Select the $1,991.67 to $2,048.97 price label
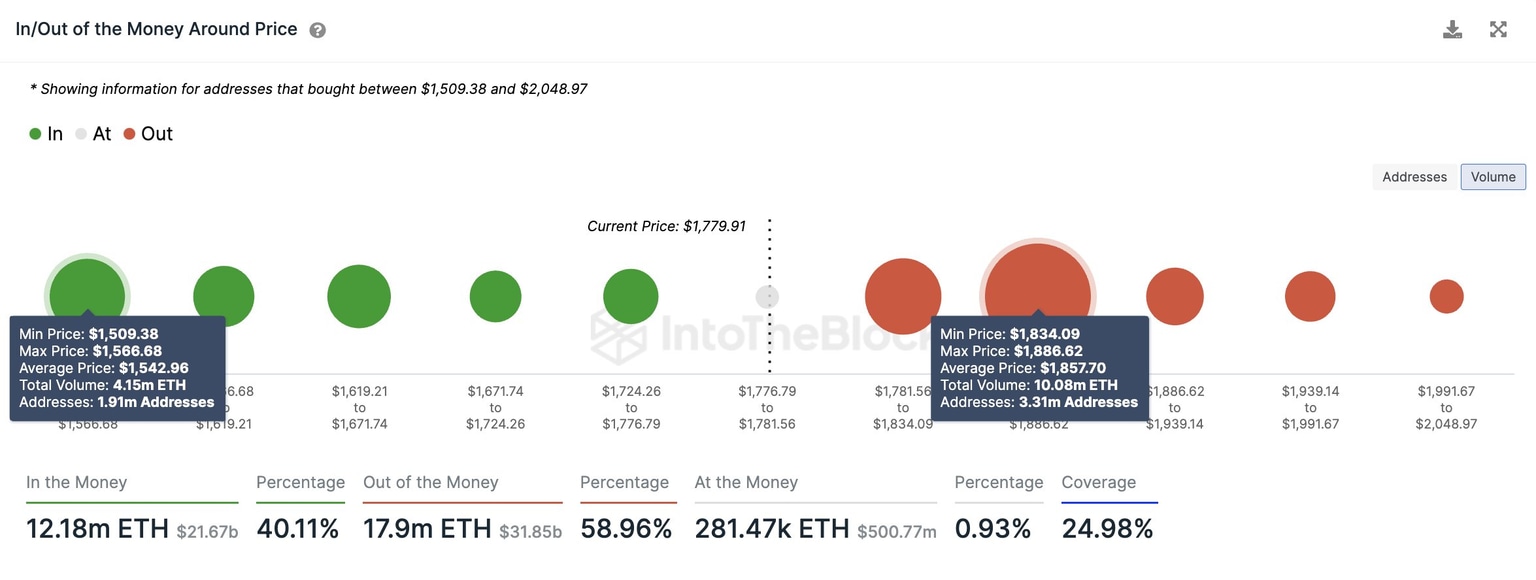This screenshot has height=580, width=1536. tap(1446, 407)
